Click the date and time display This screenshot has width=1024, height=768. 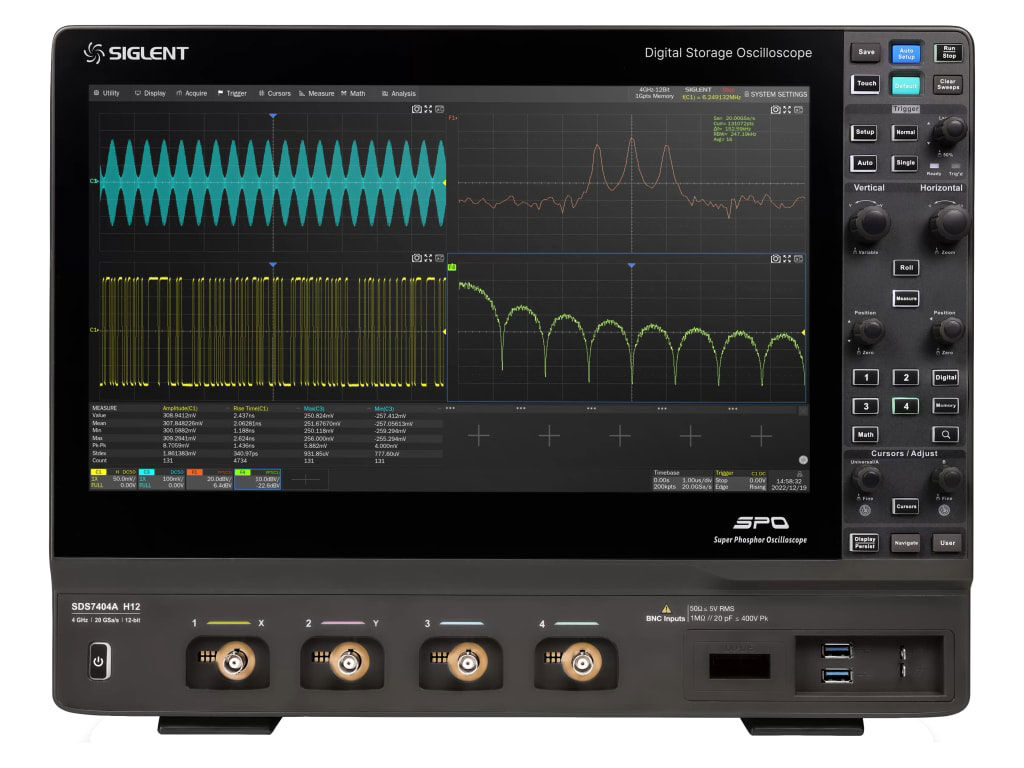point(788,484)
